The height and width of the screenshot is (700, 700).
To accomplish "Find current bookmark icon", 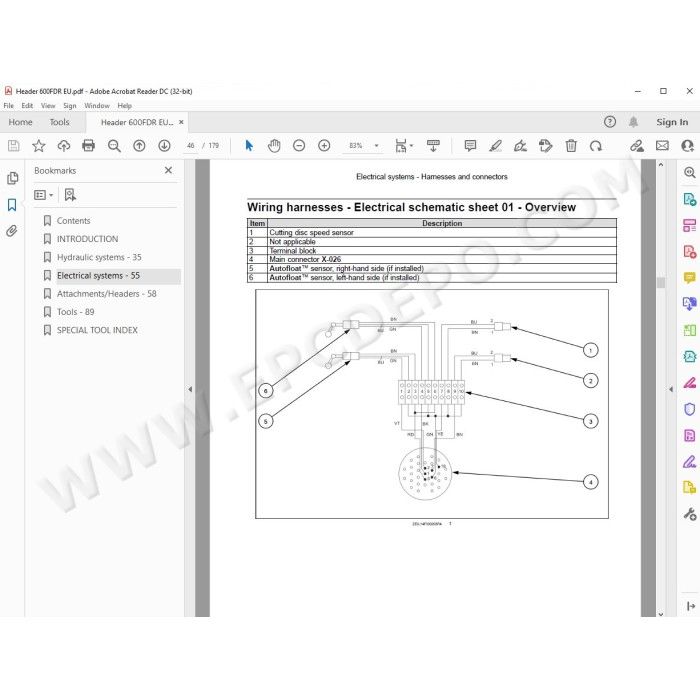I will pyautogui.click(x=70, y=195).
